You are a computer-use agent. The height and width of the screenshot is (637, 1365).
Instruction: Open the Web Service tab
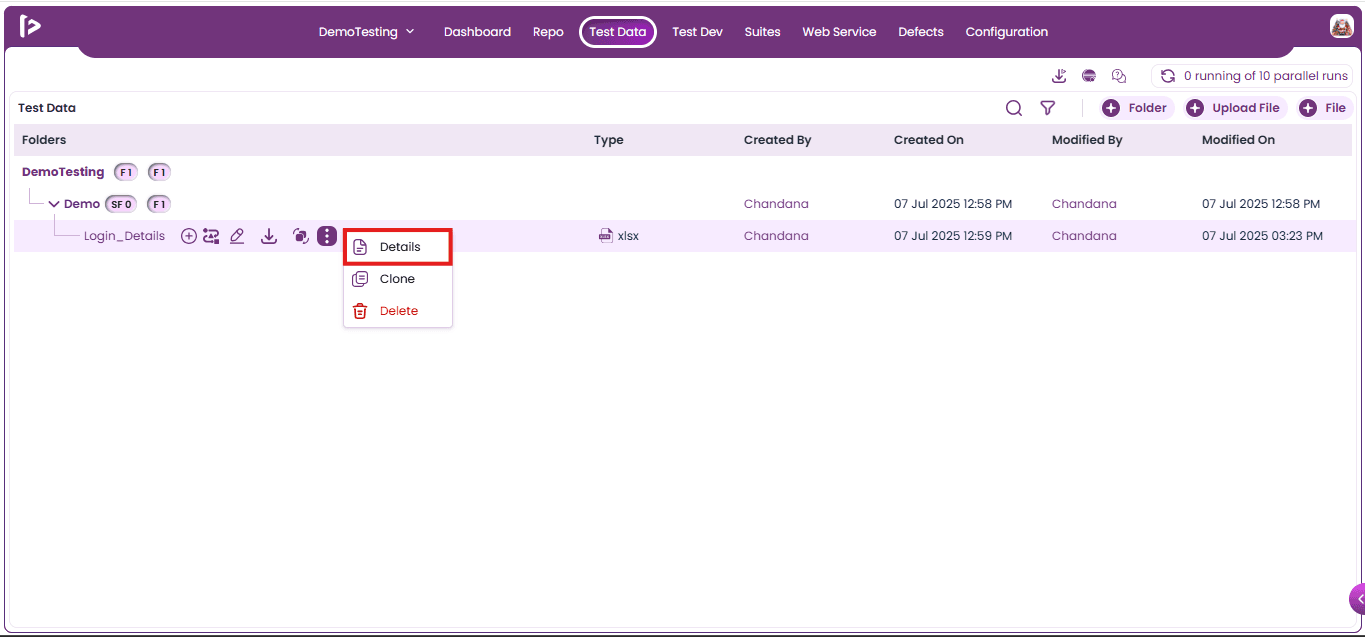click(839, 32)
